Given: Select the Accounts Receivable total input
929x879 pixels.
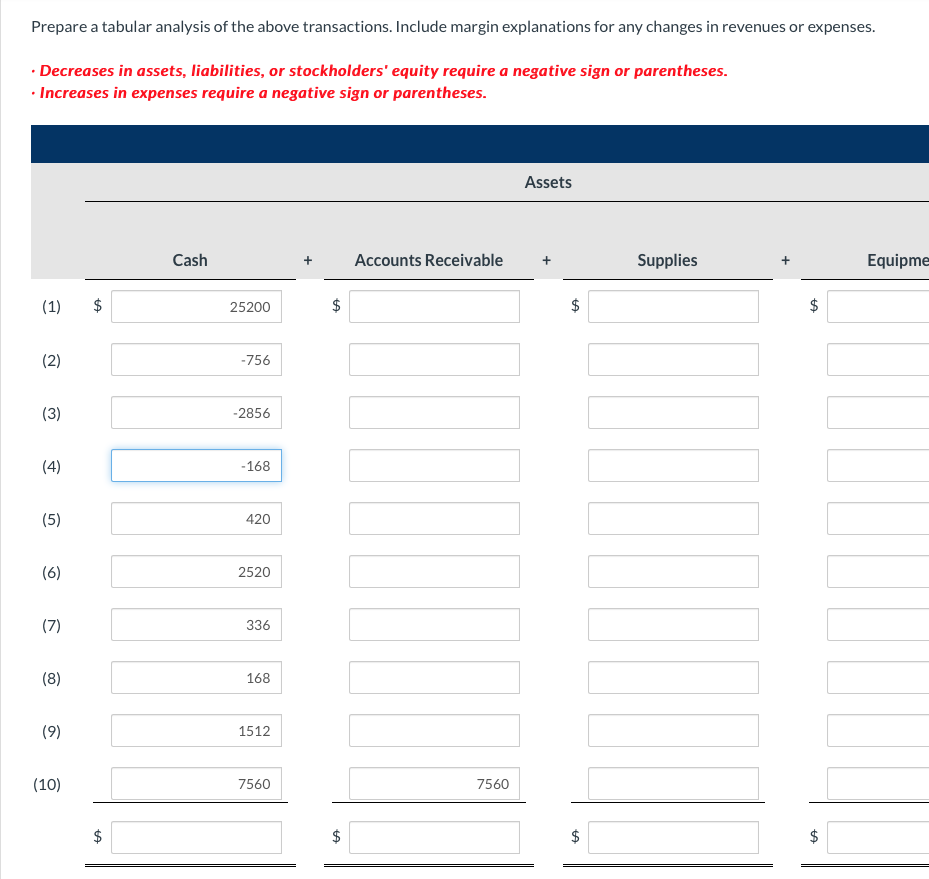Looking at the screenshot, I should pyautogui.click(x=434, y=837).
